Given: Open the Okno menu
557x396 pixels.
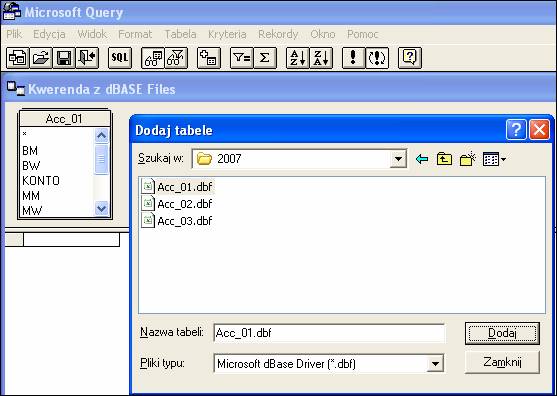Looking at the screenshot, I should pos(323,34).
